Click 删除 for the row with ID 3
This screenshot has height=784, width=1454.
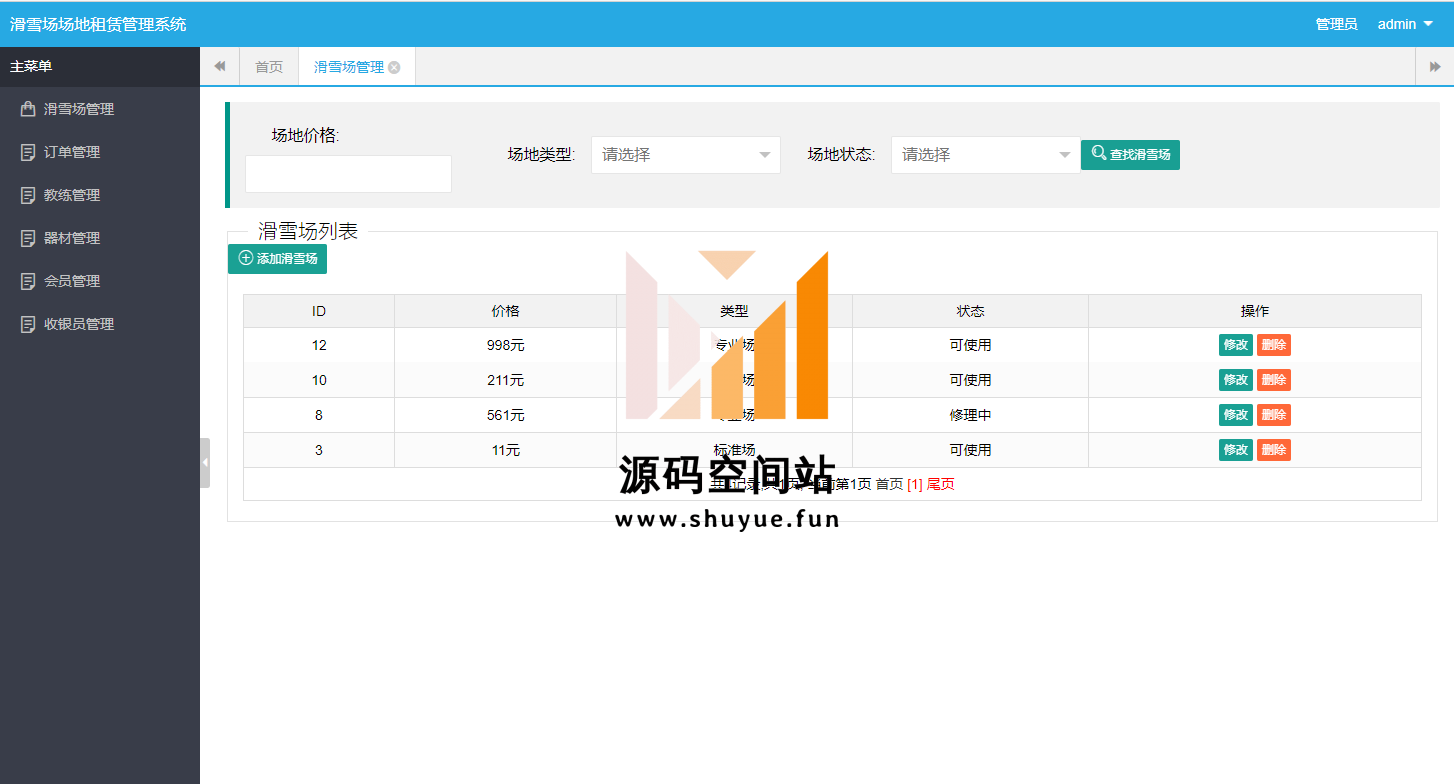point(1274,450)
